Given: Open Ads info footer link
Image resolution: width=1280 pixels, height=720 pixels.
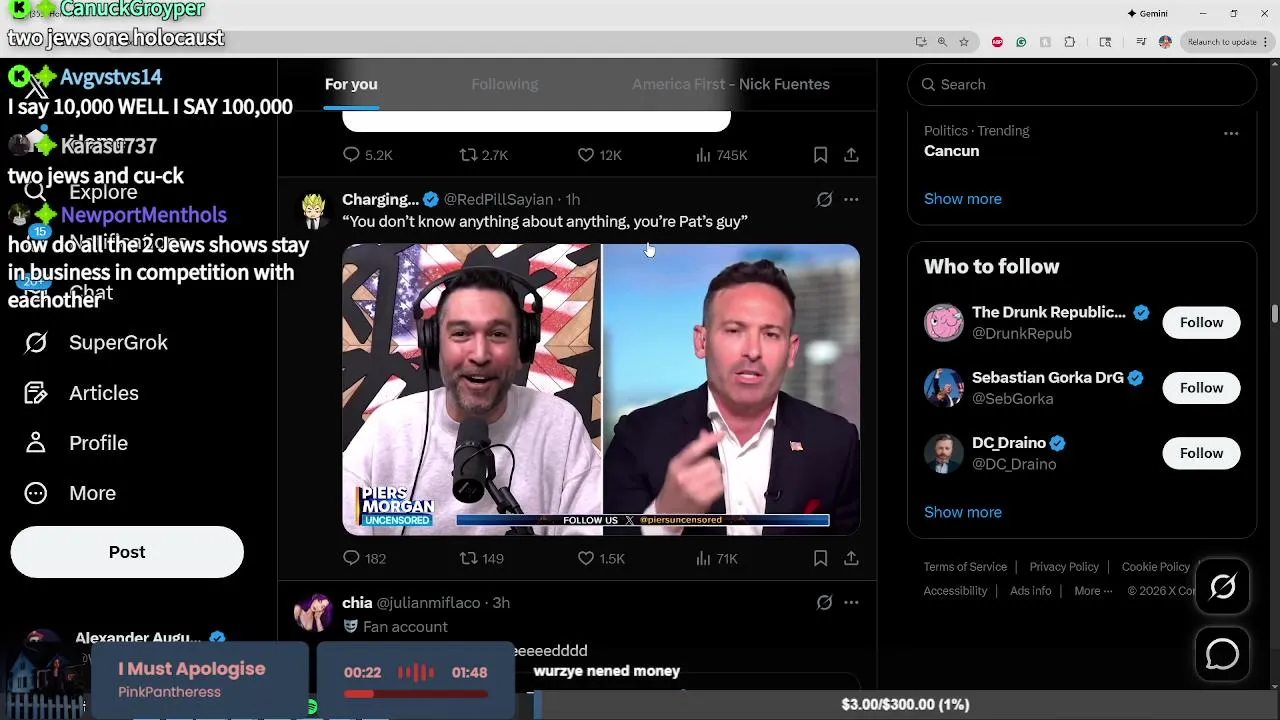Looking at the screenshot, I should 1030,591.
